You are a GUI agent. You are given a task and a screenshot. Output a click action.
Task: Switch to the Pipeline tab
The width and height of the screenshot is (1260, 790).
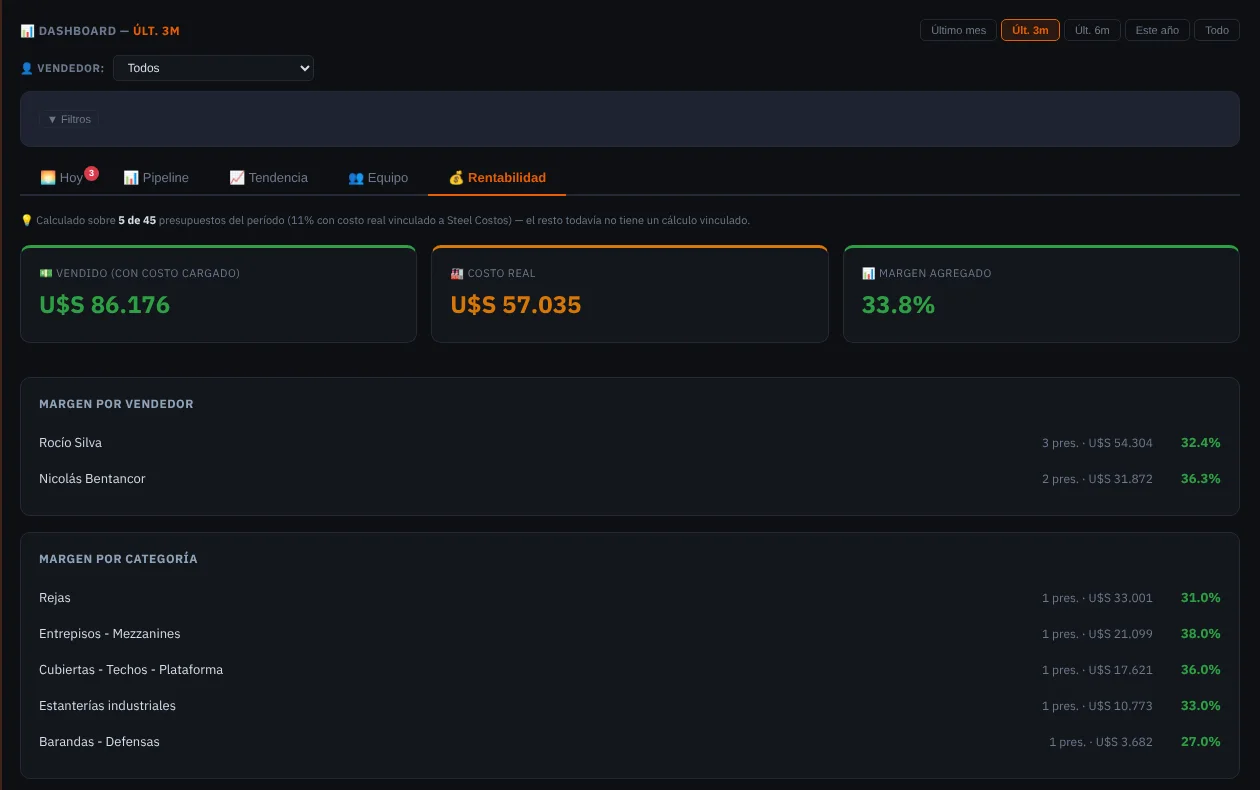pyautogui.click(x=156, y=177)
